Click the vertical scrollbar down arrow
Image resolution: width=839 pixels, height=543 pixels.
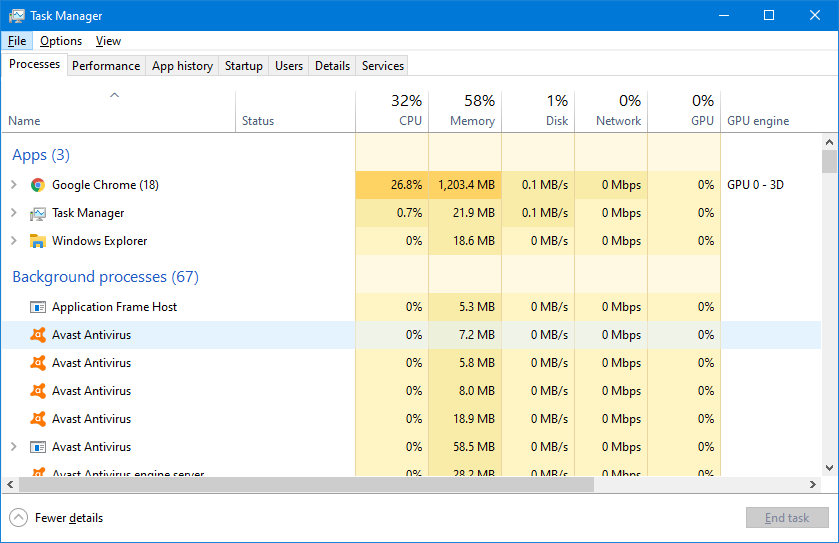[829, 468]
